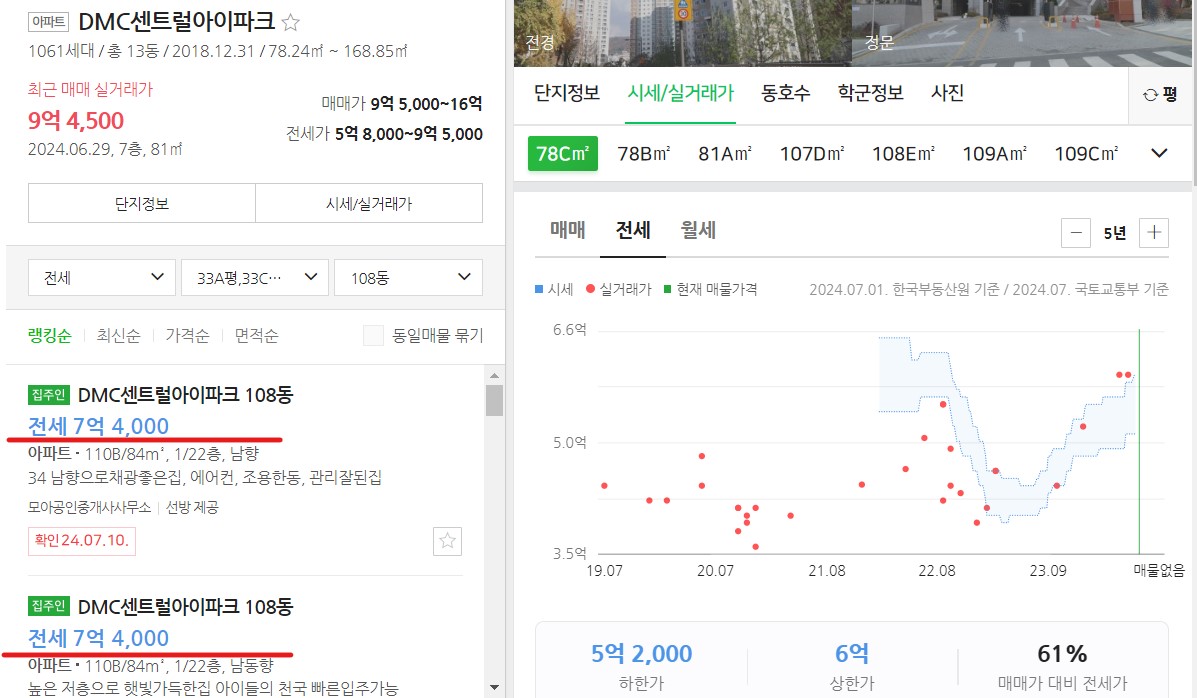Click the left-panel 단지정보 button

point(142,203)
